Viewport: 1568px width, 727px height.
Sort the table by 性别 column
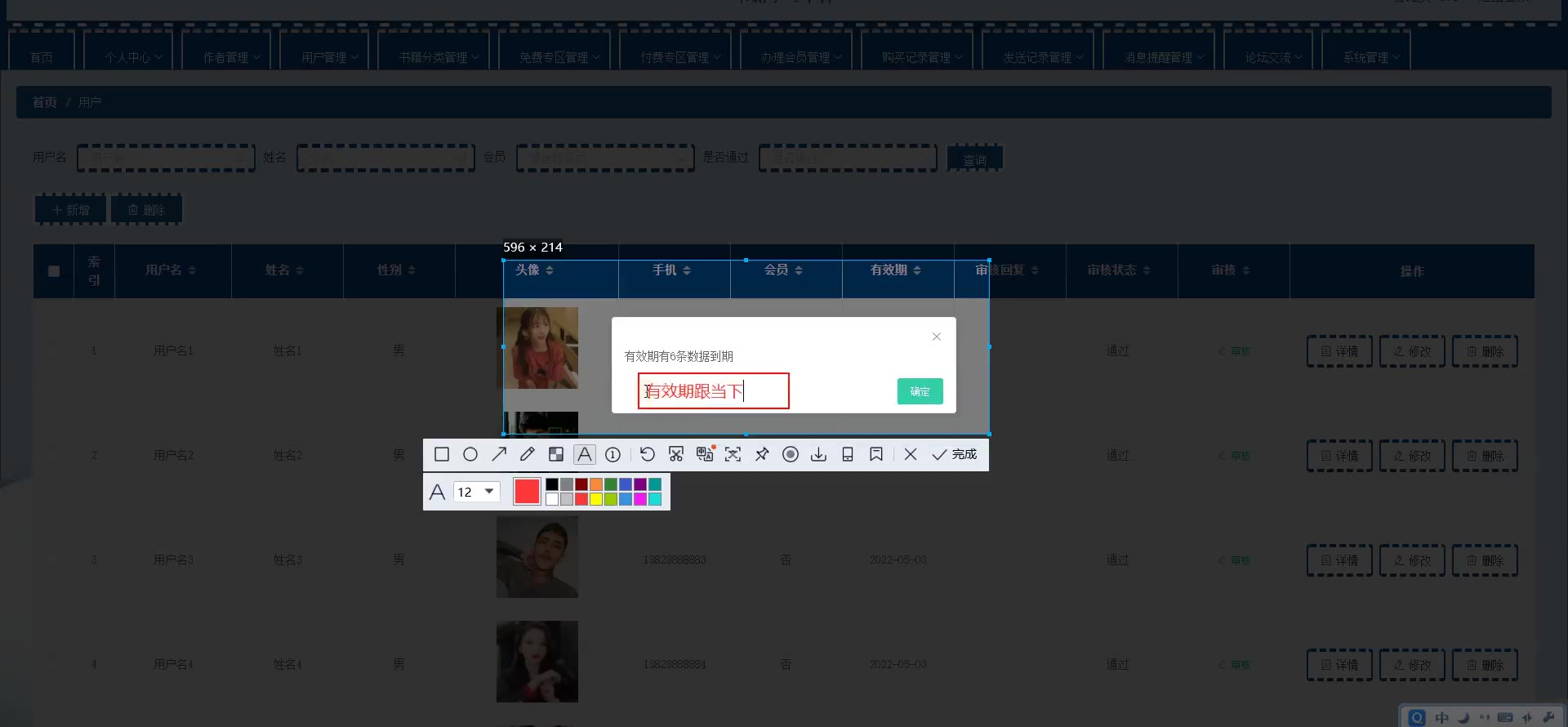(412, 270)
